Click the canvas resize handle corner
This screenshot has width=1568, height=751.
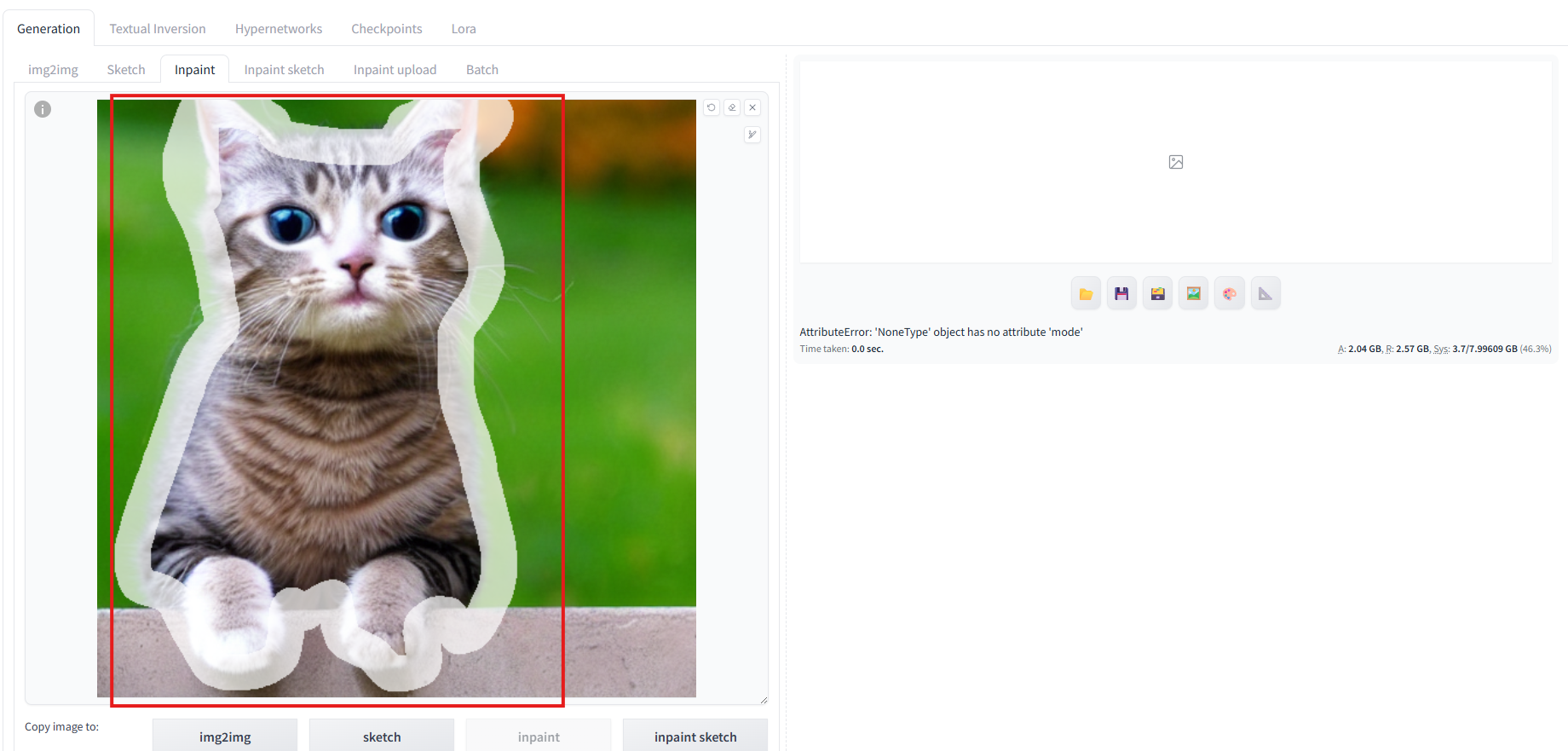click(x=764, y=700)
